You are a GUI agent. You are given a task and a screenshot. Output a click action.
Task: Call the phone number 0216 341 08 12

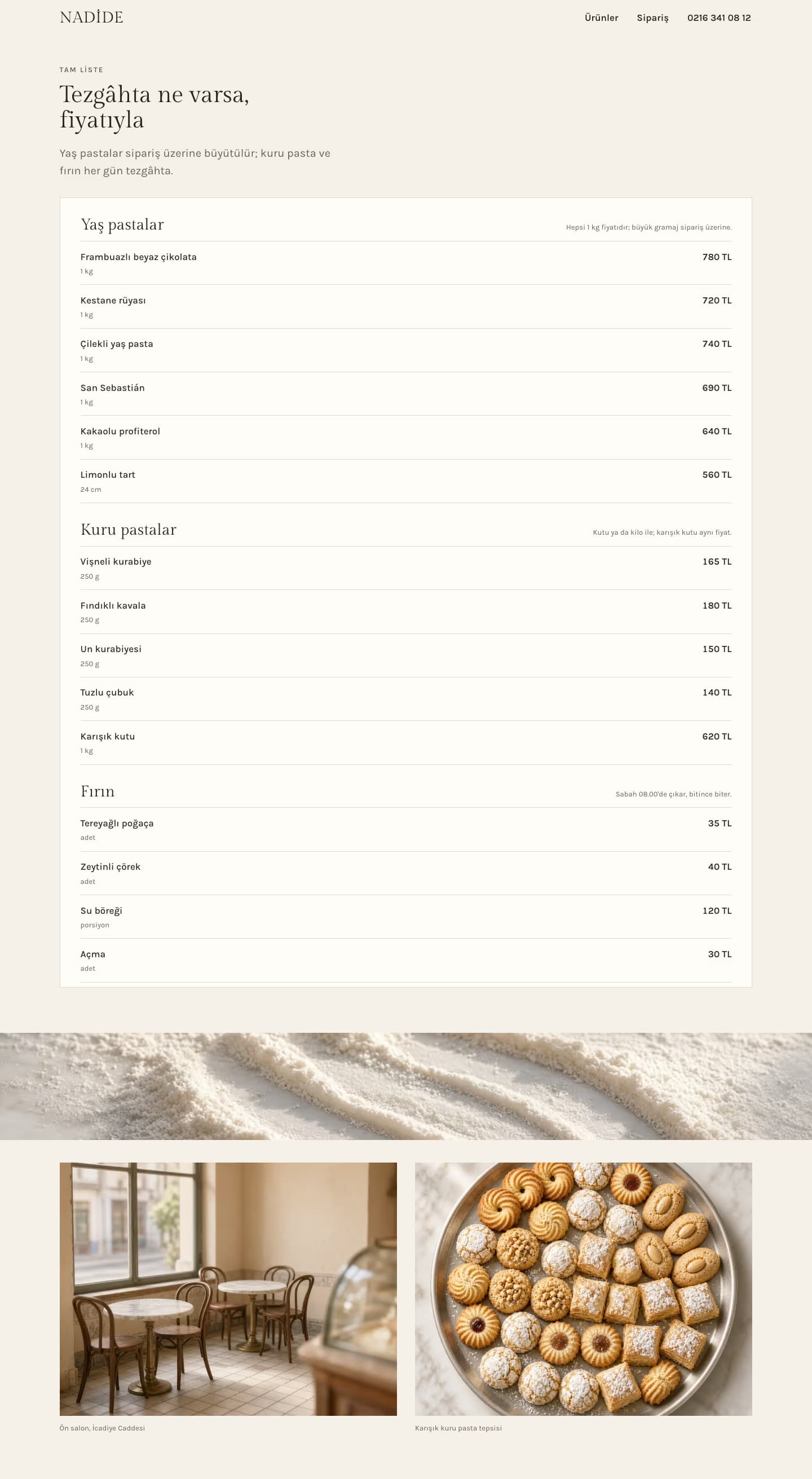(719, 18)
